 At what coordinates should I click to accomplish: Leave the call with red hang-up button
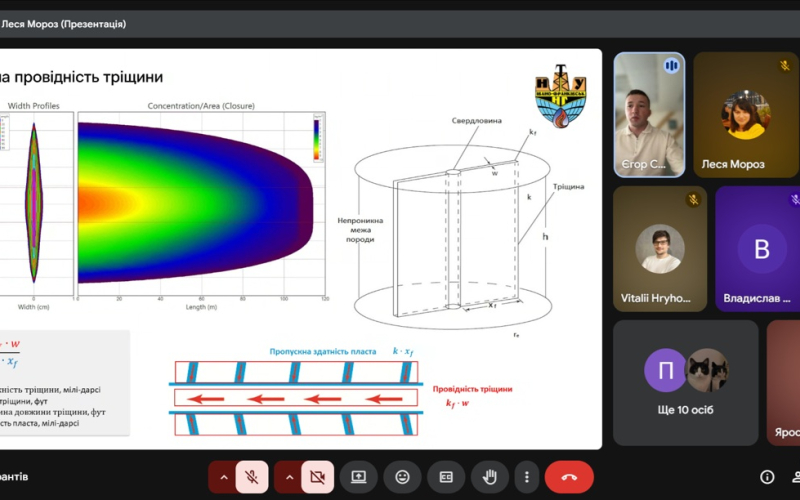click(569, 477)
